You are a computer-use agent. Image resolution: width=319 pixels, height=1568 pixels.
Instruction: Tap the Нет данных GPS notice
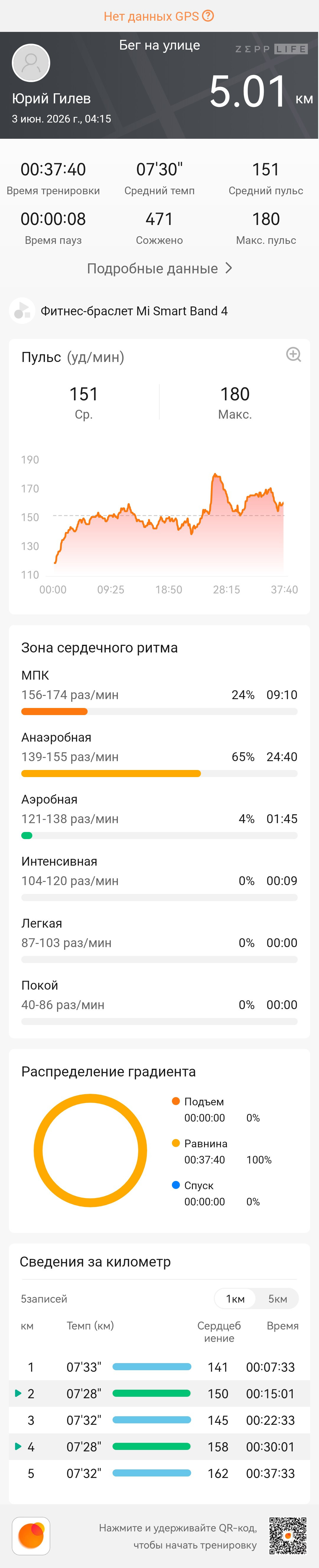(158, 16)
